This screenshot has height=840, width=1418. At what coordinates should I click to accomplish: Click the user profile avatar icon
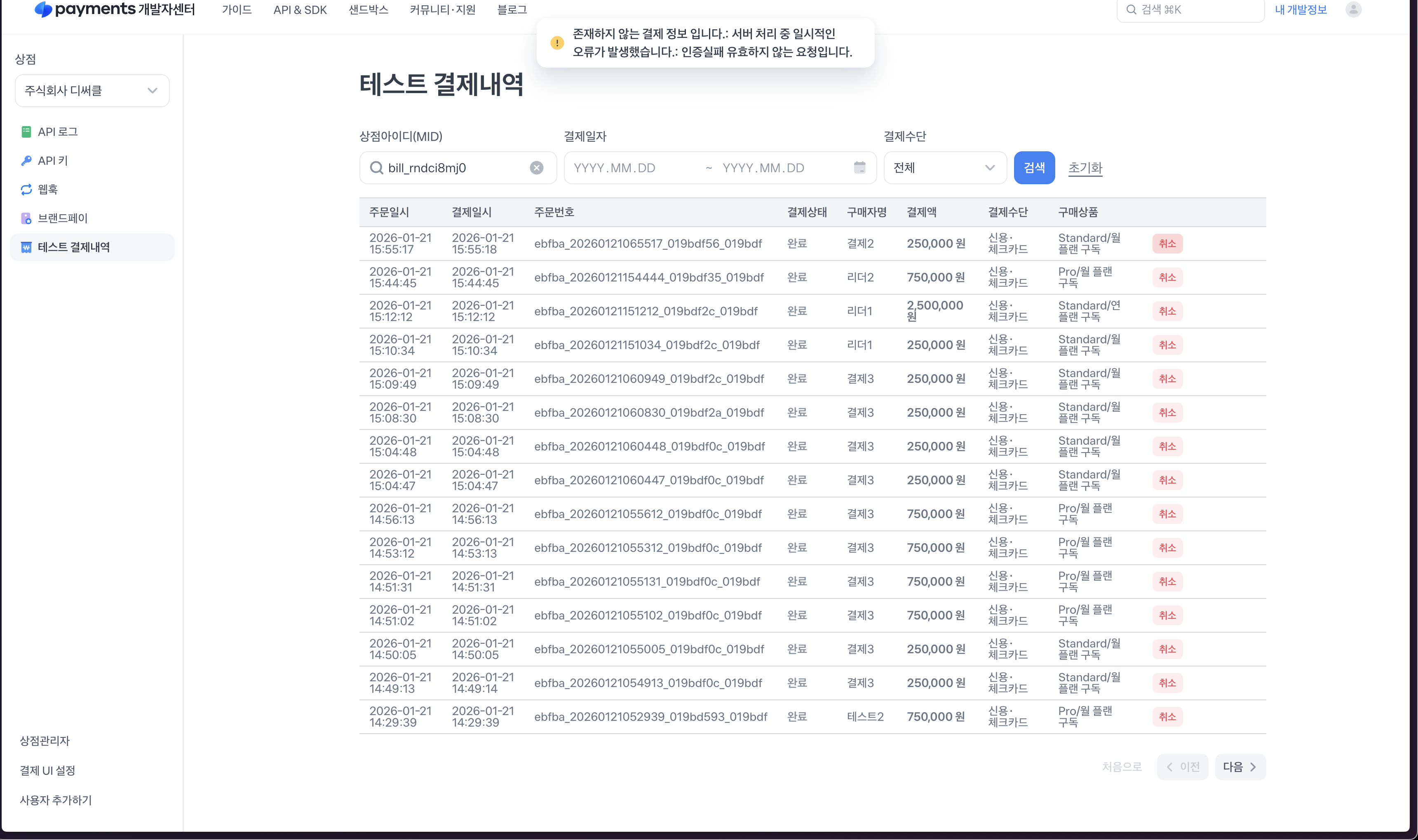click(x=1353, y=9)
